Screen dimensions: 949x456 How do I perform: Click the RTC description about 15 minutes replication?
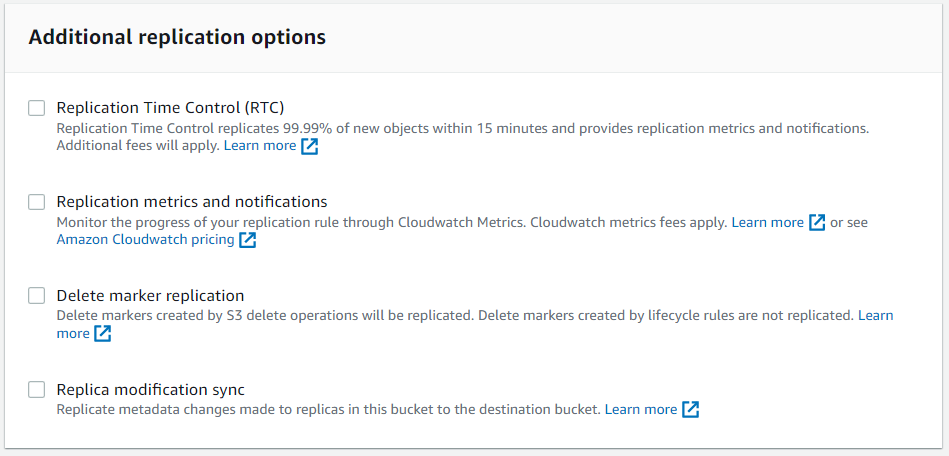[x=462, y=128]
